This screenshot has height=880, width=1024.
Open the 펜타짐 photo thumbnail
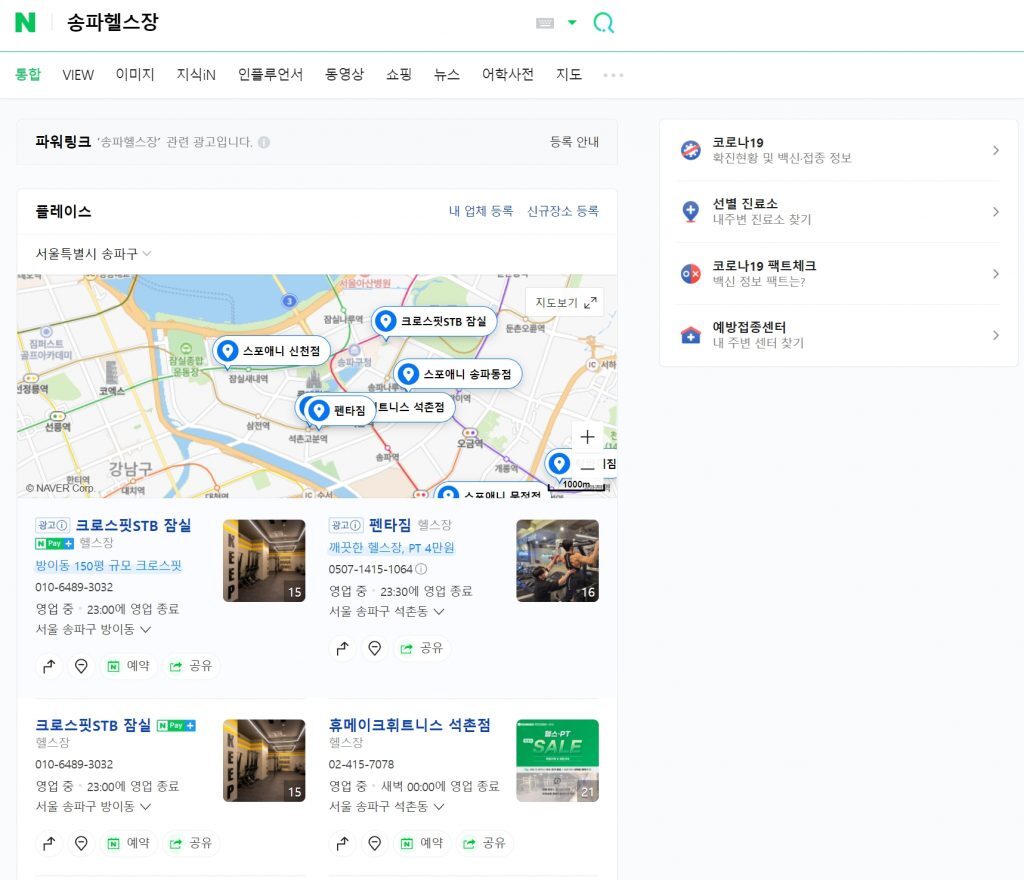(x=557, y=561)
